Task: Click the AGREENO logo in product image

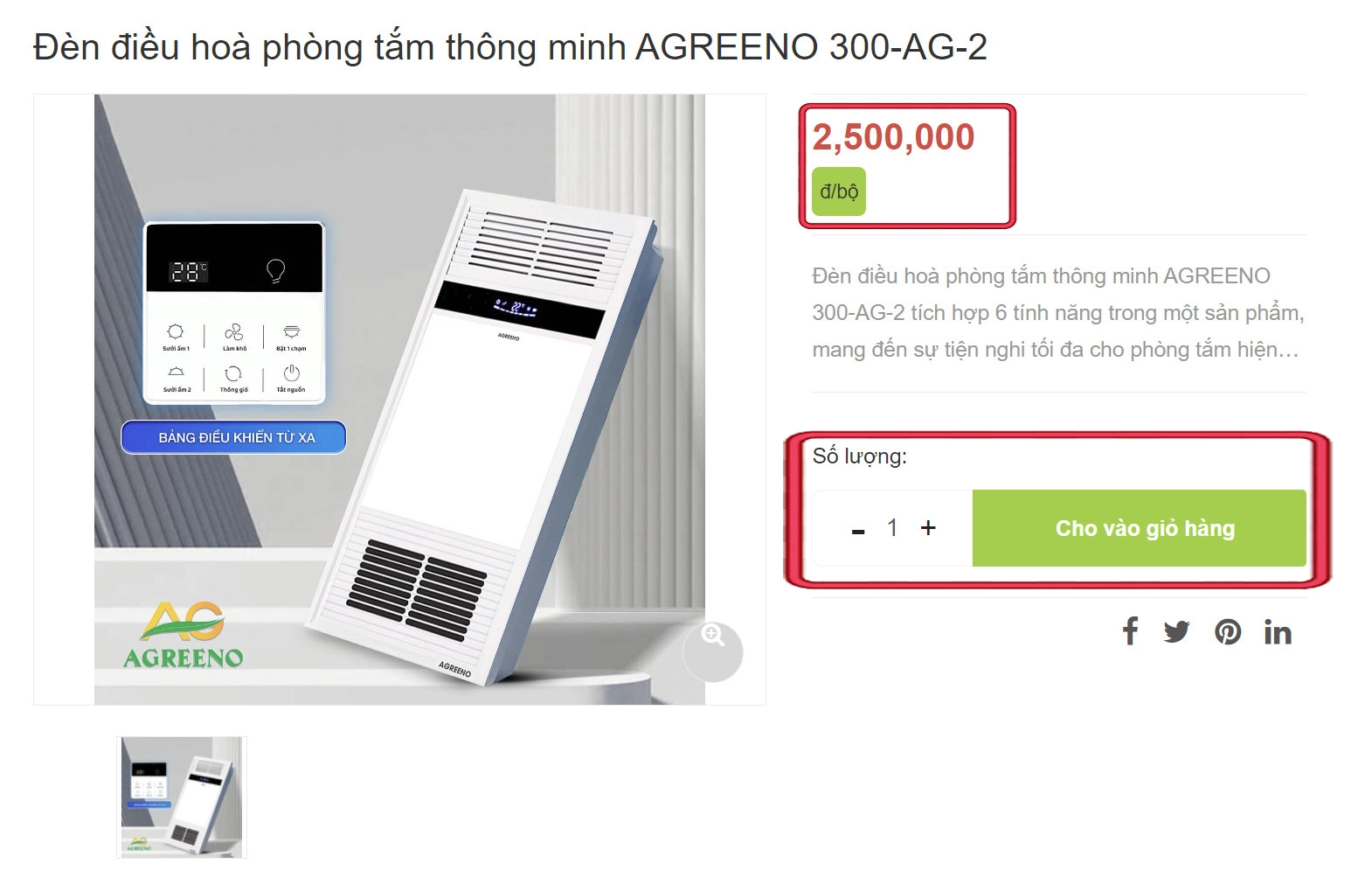Action: 184,636
